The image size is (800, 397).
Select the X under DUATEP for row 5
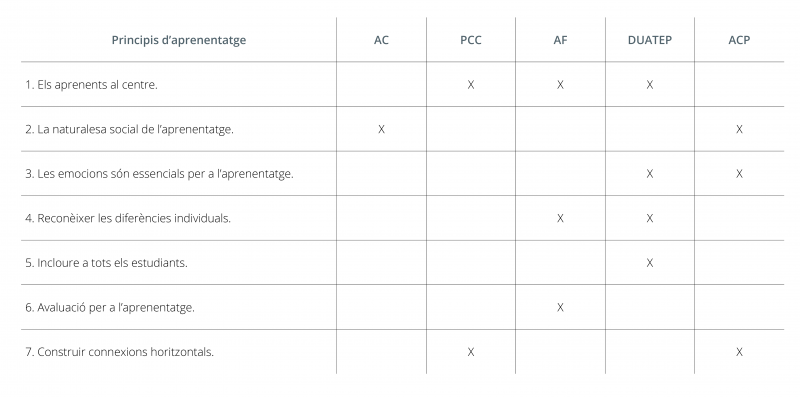(649, 263)
